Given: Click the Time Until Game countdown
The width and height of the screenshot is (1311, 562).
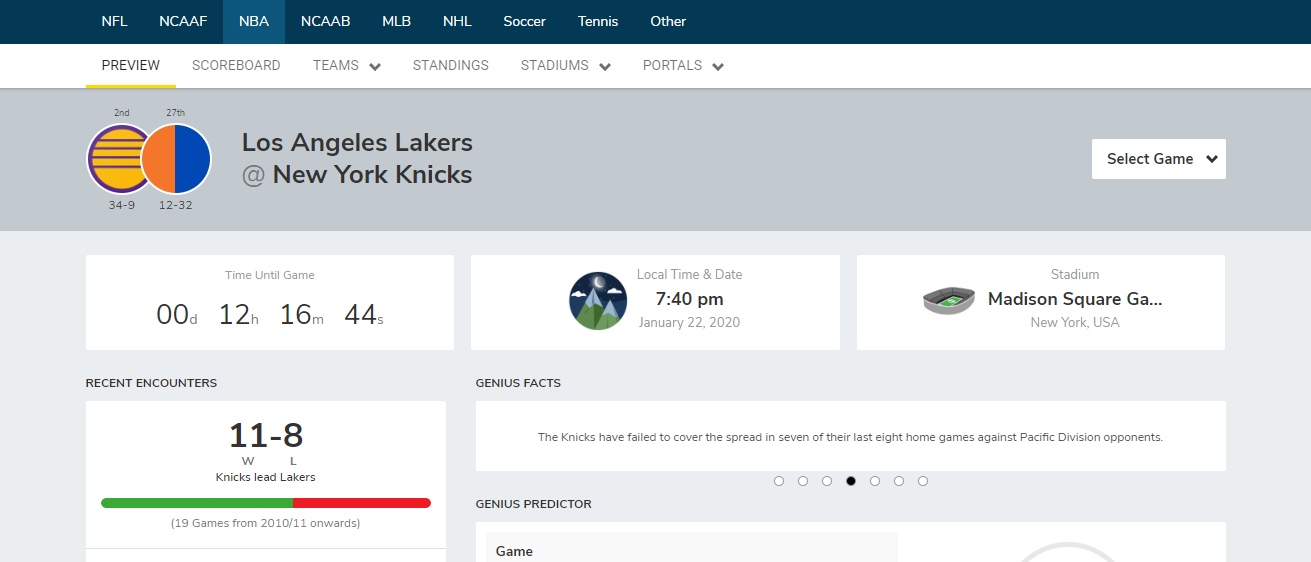Looking at the screenshot, I should (x=270, y=315).
